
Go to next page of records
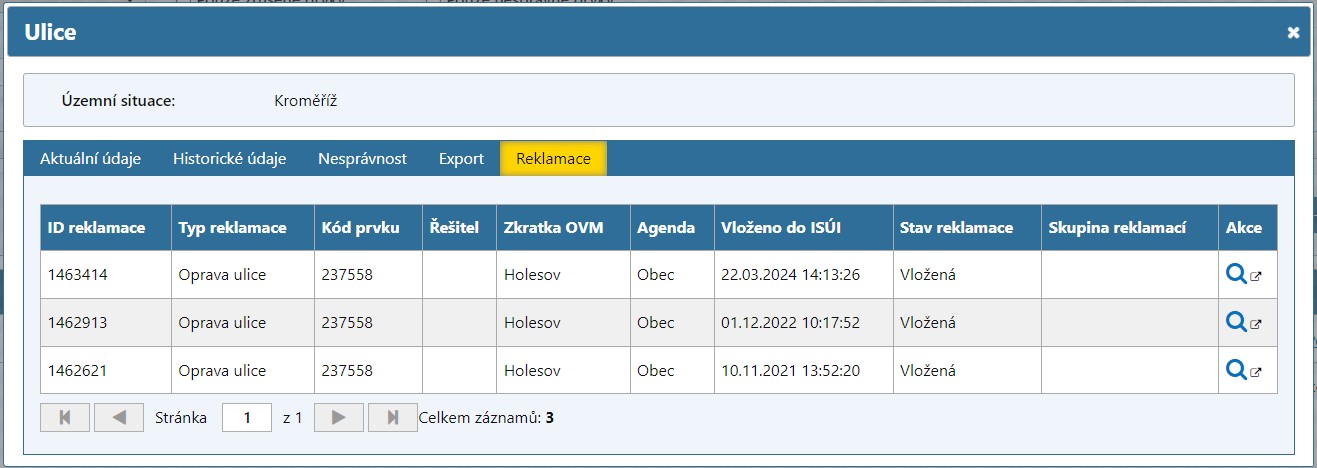click(x=338, y=417)
